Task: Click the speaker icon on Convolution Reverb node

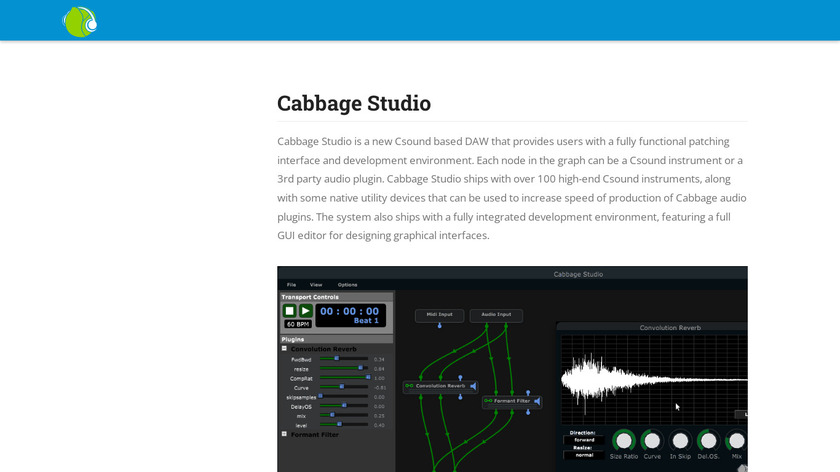Action: [x=473, y=386]
